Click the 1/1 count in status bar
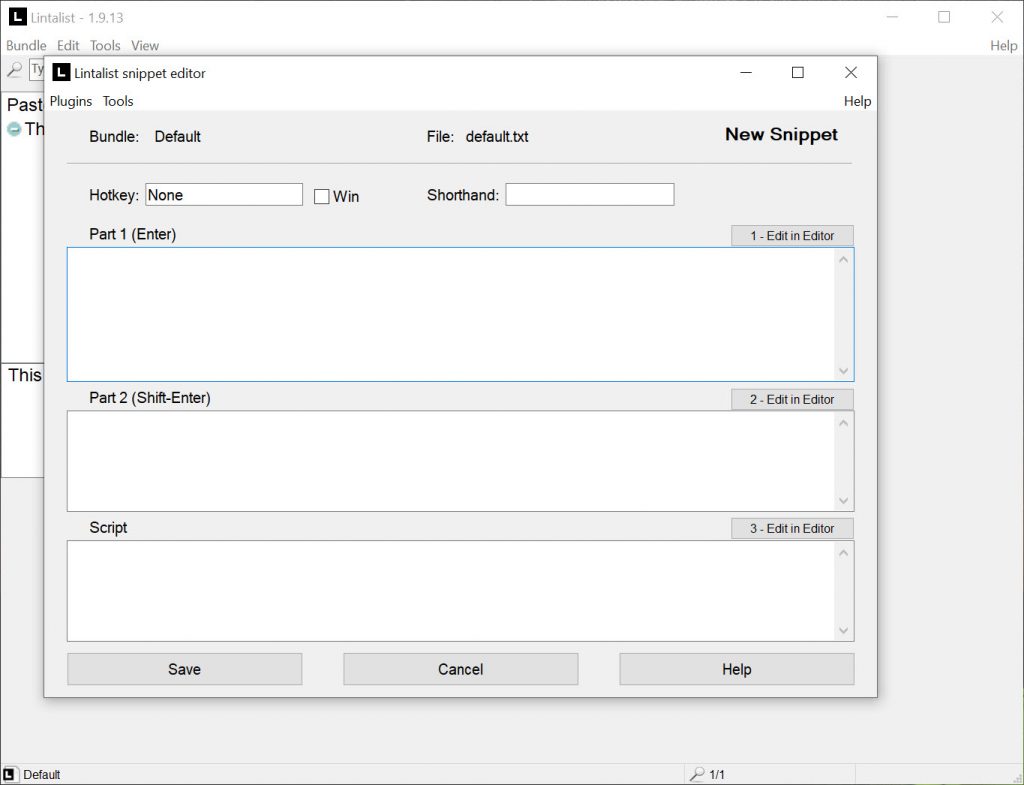Viewport: 1024px width, 785px height. [717, 775]
